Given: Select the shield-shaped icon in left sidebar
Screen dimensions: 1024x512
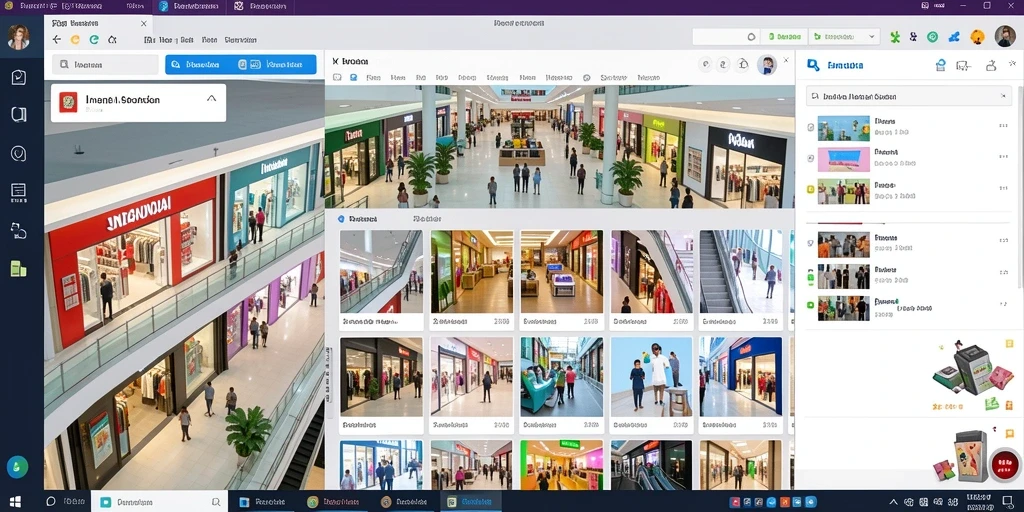Looking at the screenshot, I should 19,153.
